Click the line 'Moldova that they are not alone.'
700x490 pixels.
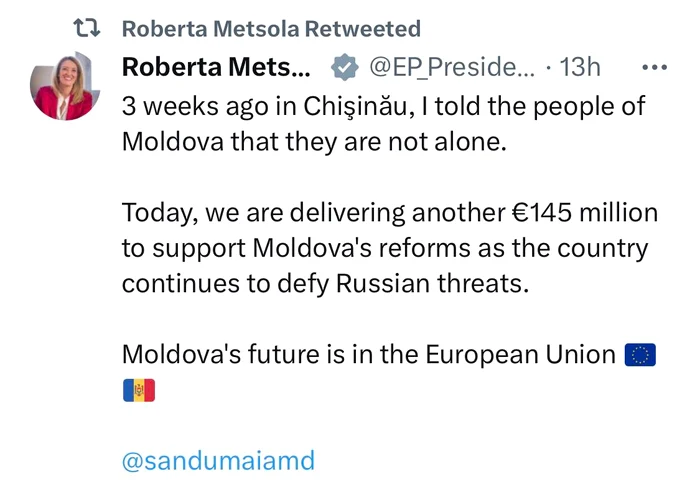tap(314, 142)
